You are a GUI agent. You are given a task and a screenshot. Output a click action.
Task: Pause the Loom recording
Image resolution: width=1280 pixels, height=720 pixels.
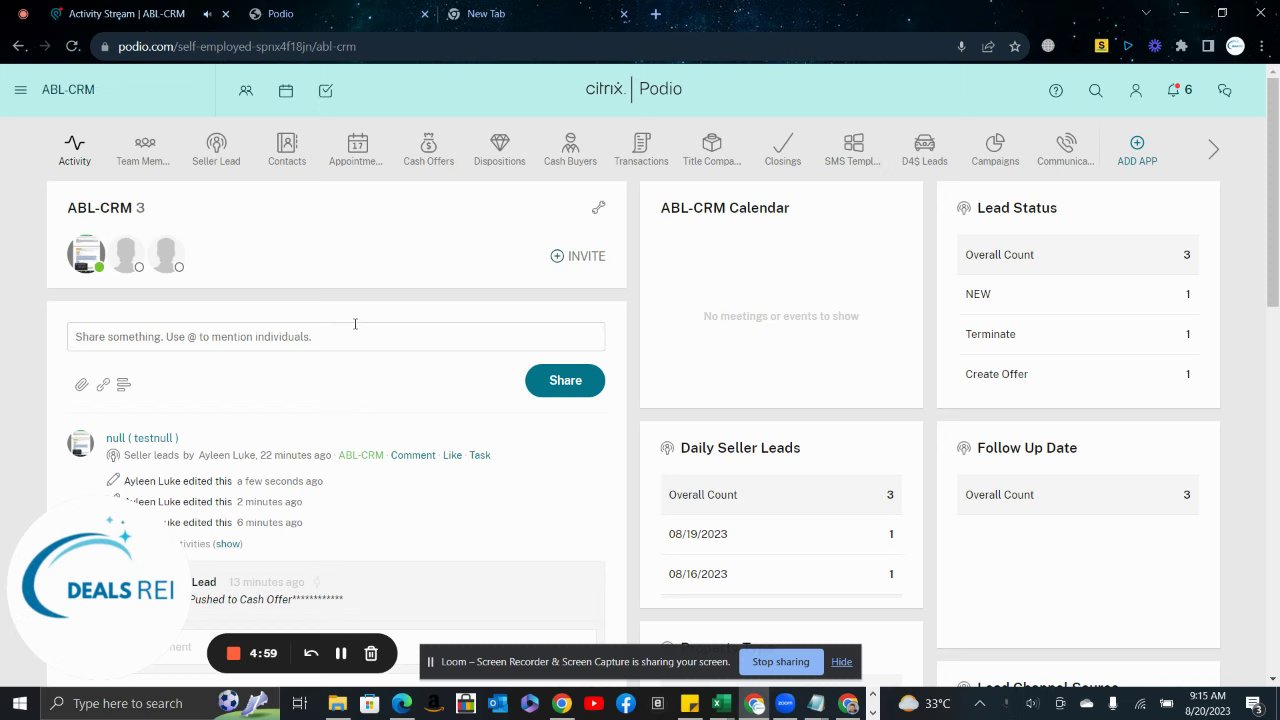click(x=341, y=653)
